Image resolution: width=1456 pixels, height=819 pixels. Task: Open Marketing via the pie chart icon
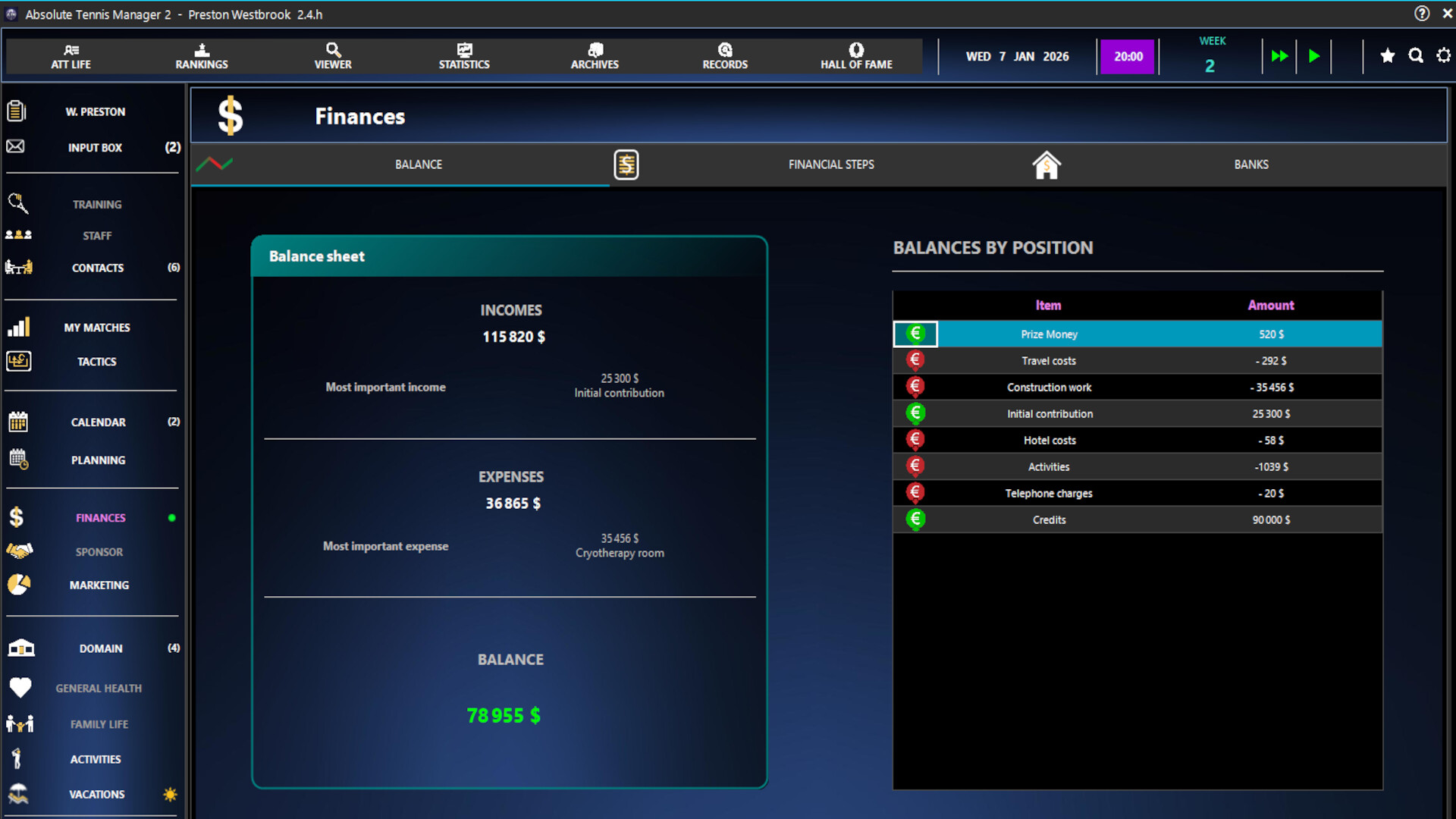point(19,584)
